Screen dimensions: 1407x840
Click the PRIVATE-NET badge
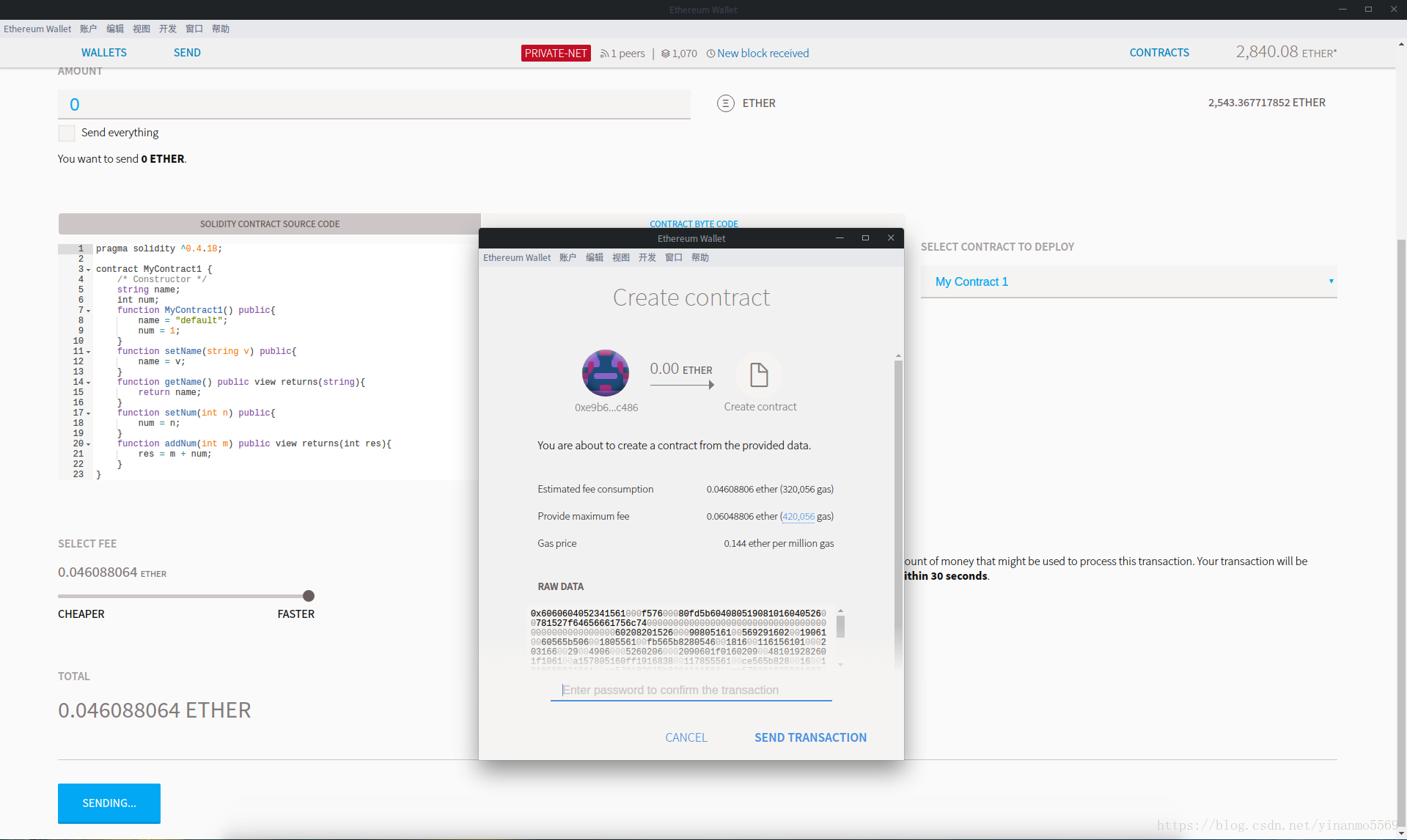click(556, 54)
